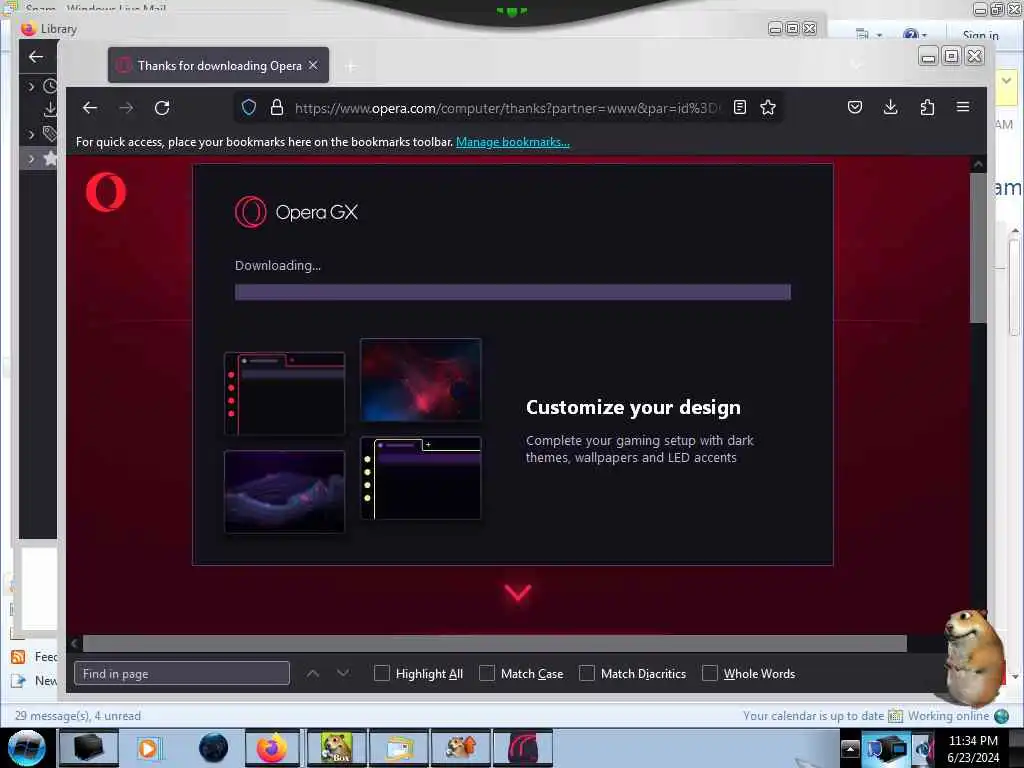Click the red-accent browser theme thumbnail
This screenshot has width=1024, height=768.
284,393
